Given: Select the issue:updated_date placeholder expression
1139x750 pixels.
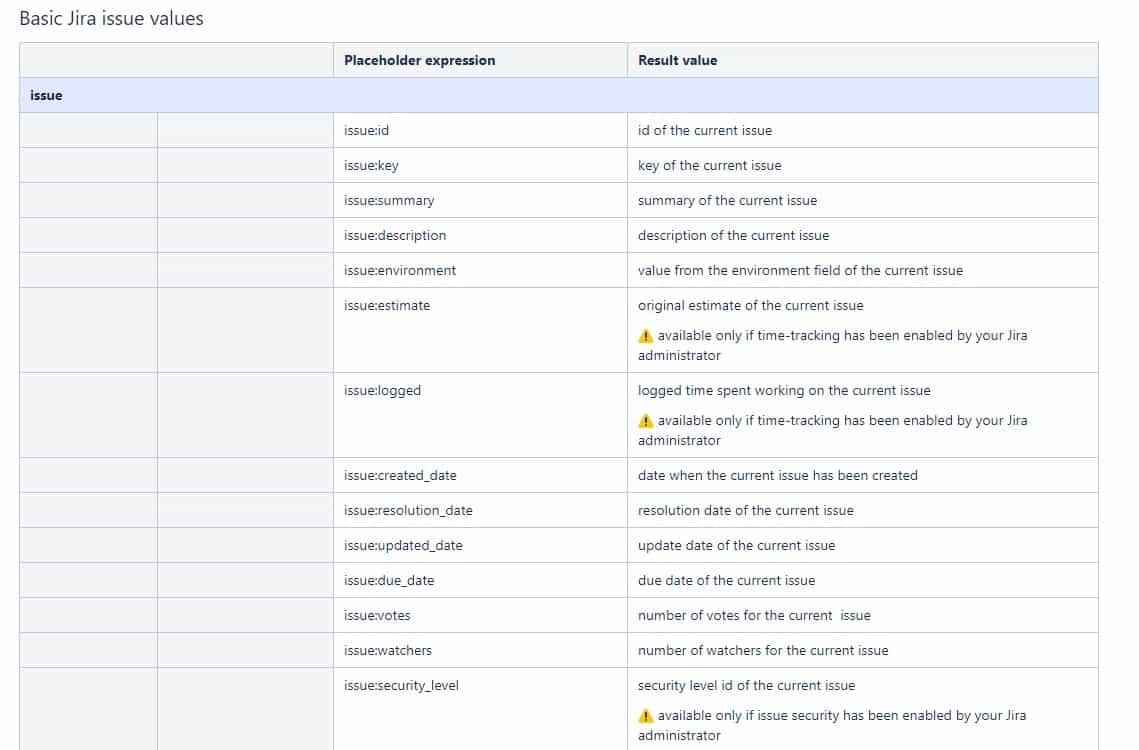Looking at the screenshot, I should [402, 545].
